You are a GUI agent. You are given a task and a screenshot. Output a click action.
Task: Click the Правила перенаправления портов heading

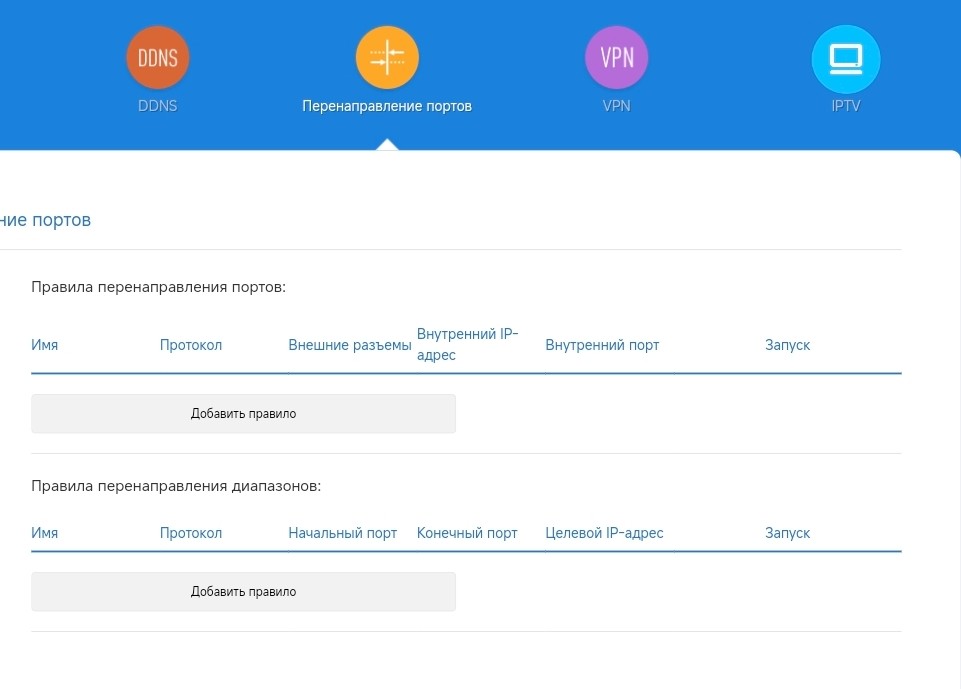point(159,287)
